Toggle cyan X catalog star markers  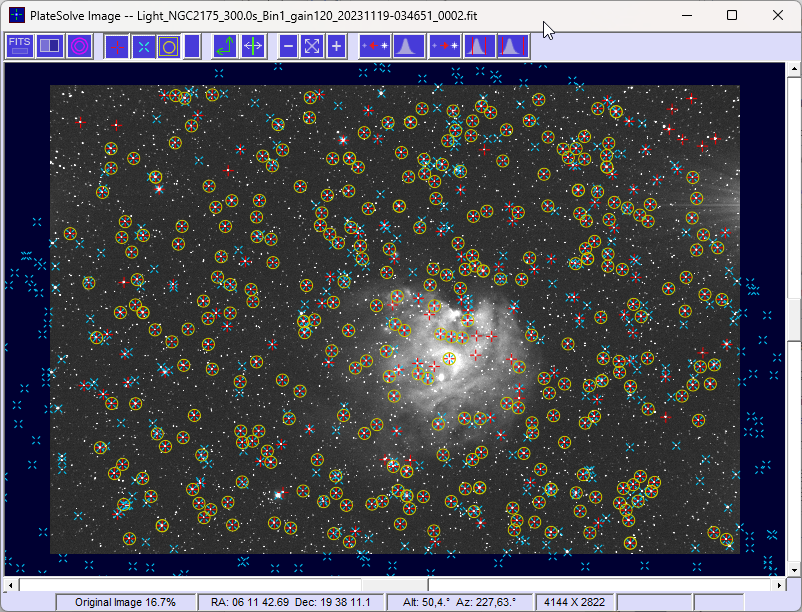pos(144,47)
